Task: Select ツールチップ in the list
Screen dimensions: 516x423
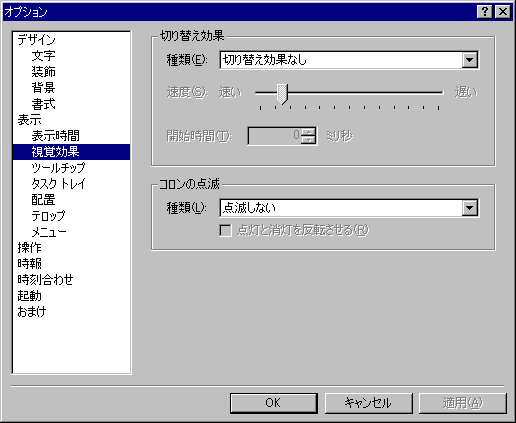Action: (x=58, y=168)
